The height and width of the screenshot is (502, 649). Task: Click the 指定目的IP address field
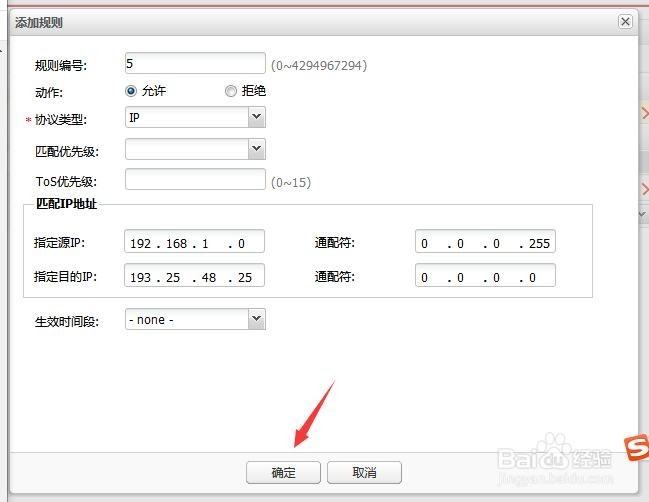194,275
